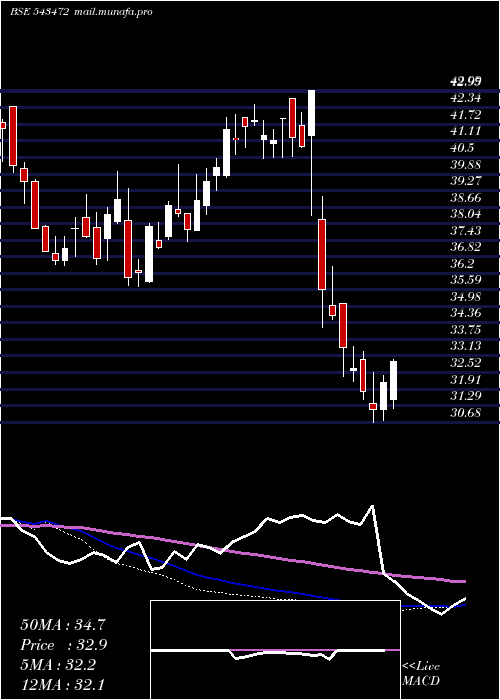500x700 pixels.
Task: Select the 34.36 price label
Action: [466, 313]
